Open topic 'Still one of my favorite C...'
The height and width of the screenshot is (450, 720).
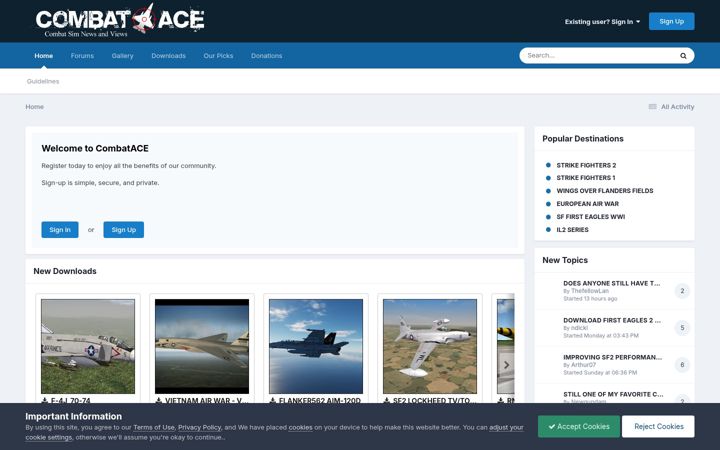pyautogui.click(x=613, y=394)
